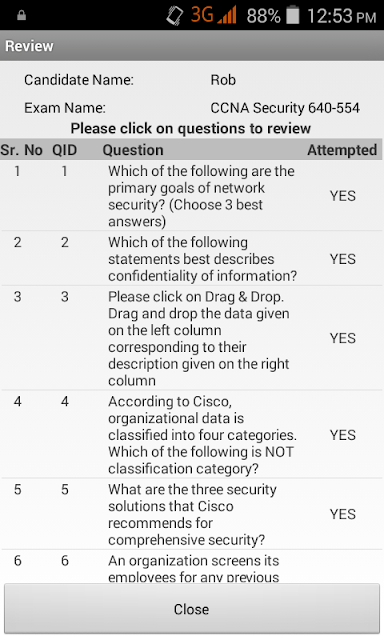
Task: Open question 6 about employee screening
Action: point(192,567)
